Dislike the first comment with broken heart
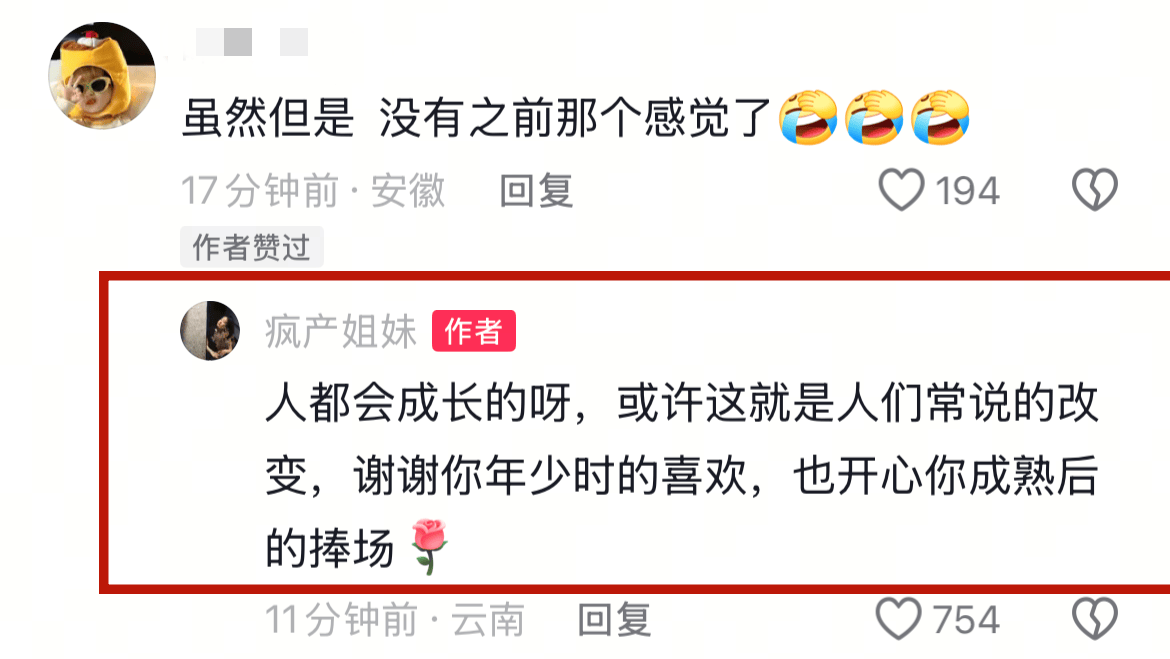This screenshot has height=659, width=1170. [1095, 190]
